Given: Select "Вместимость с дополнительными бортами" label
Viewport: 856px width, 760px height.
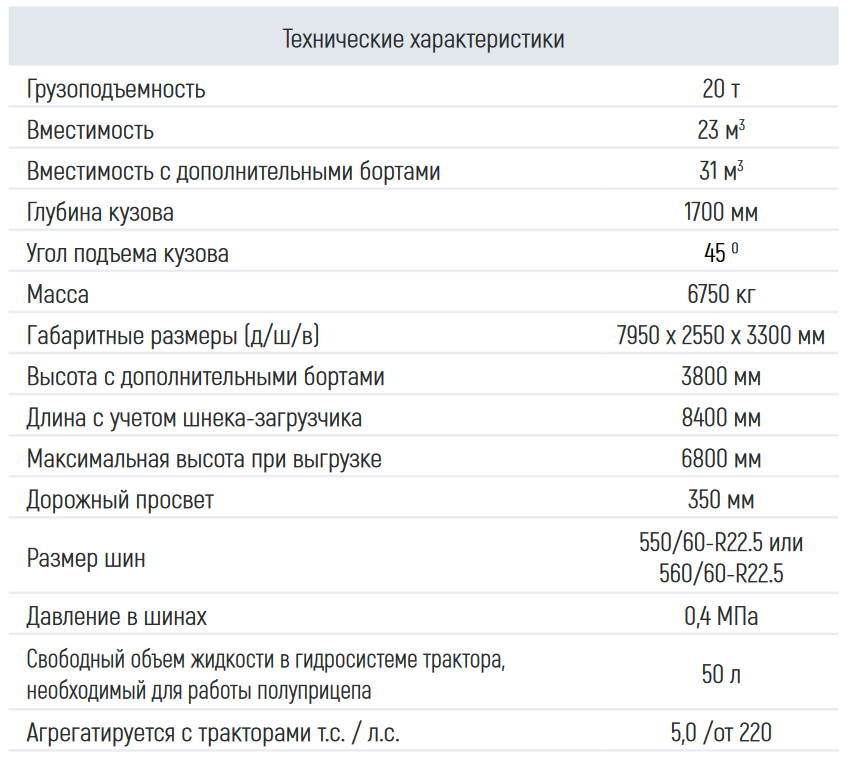Looking at the screenshot, I should click(x=233, y=171).
